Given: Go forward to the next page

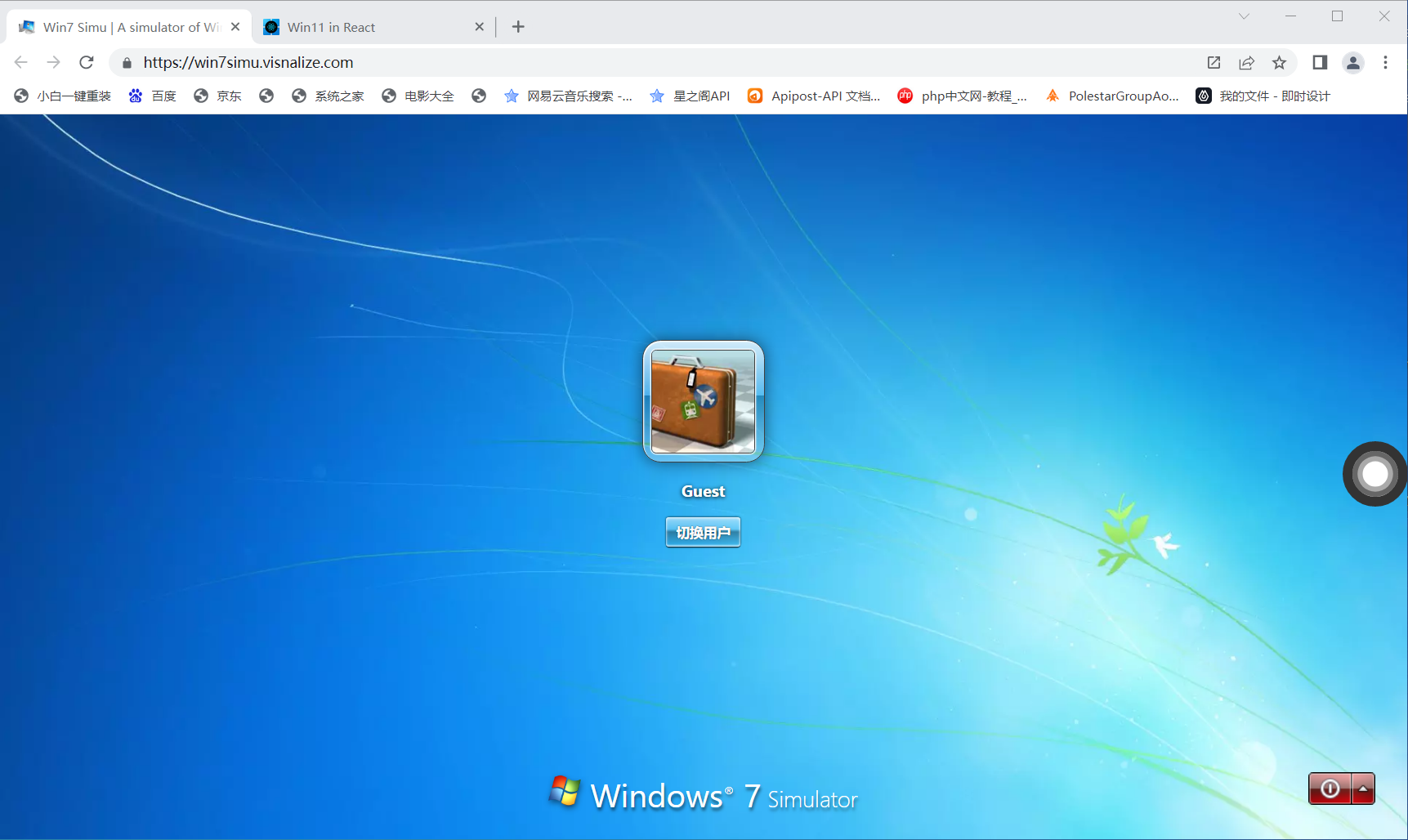Looking at the screenshot, I should [54, 62].
